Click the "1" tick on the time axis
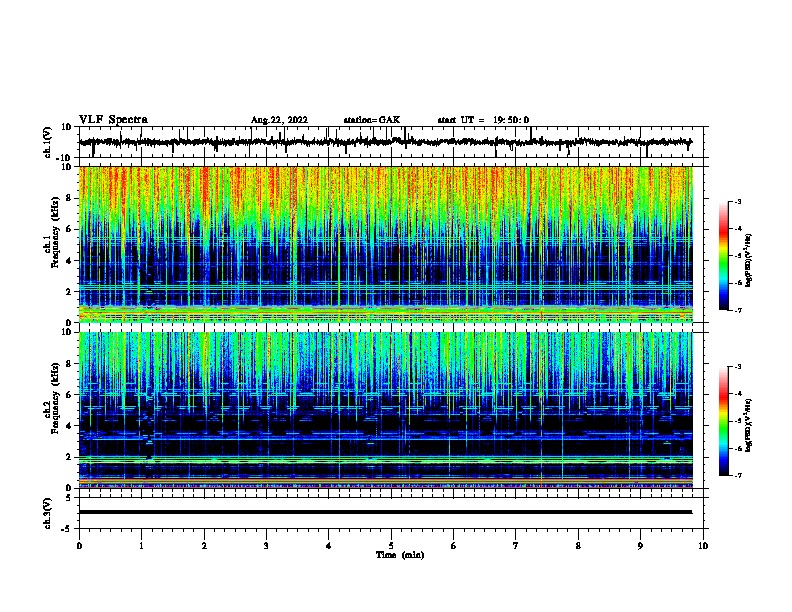 click(x=141, y=546)
